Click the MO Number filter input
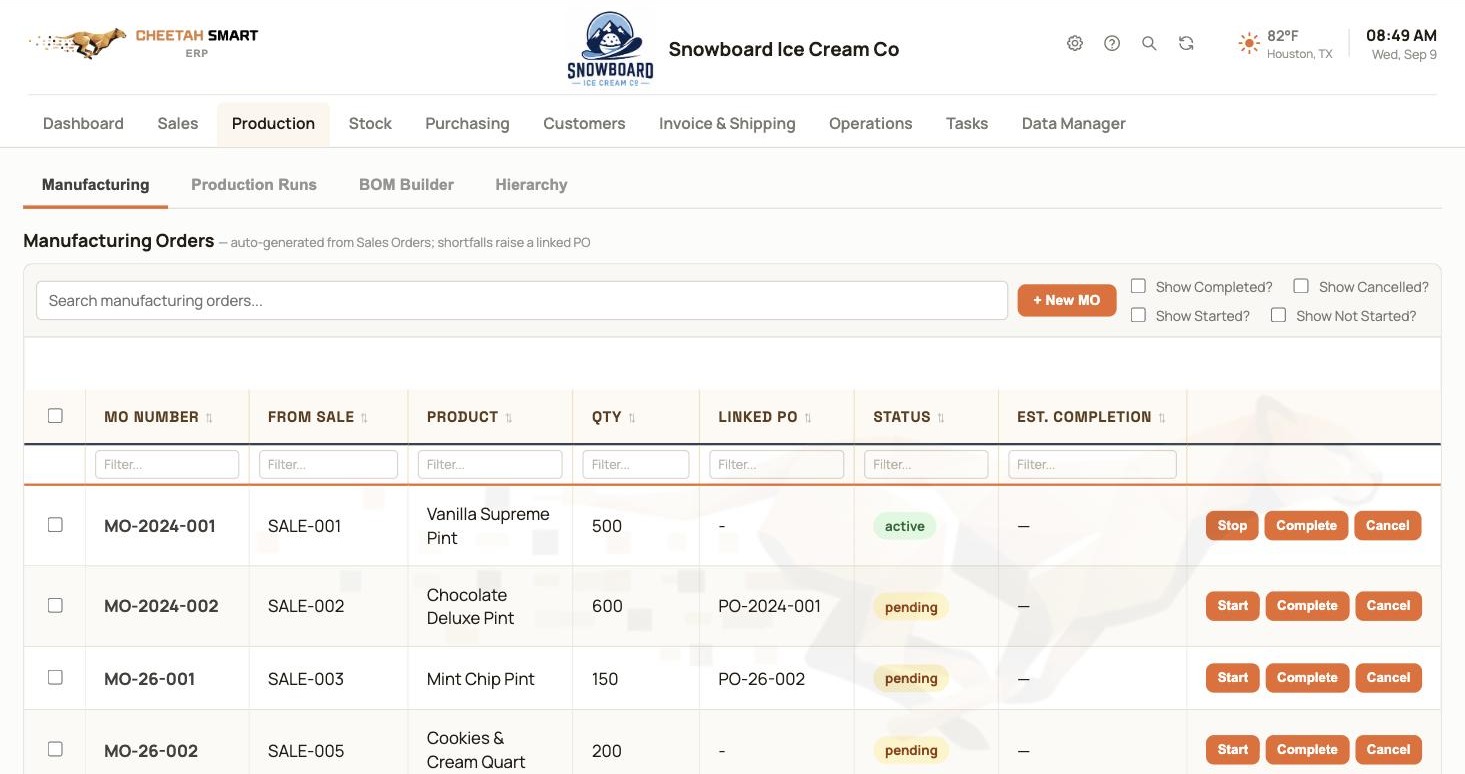 pos(167,464)
